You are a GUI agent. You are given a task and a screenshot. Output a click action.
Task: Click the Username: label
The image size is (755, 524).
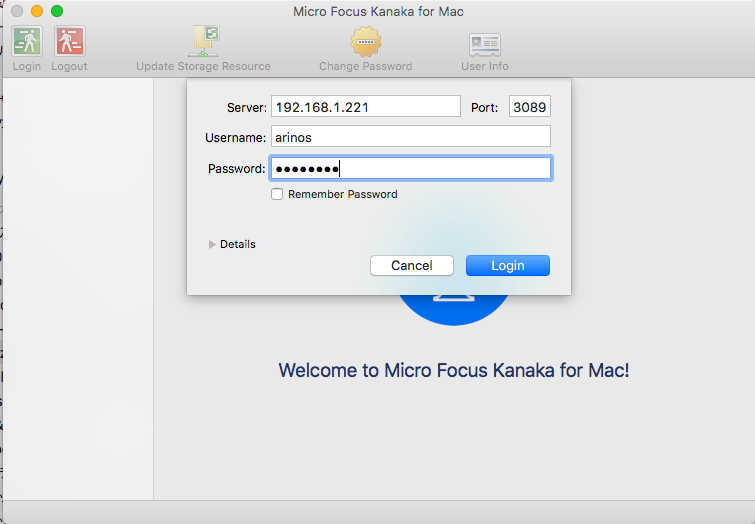coord(235,138)
